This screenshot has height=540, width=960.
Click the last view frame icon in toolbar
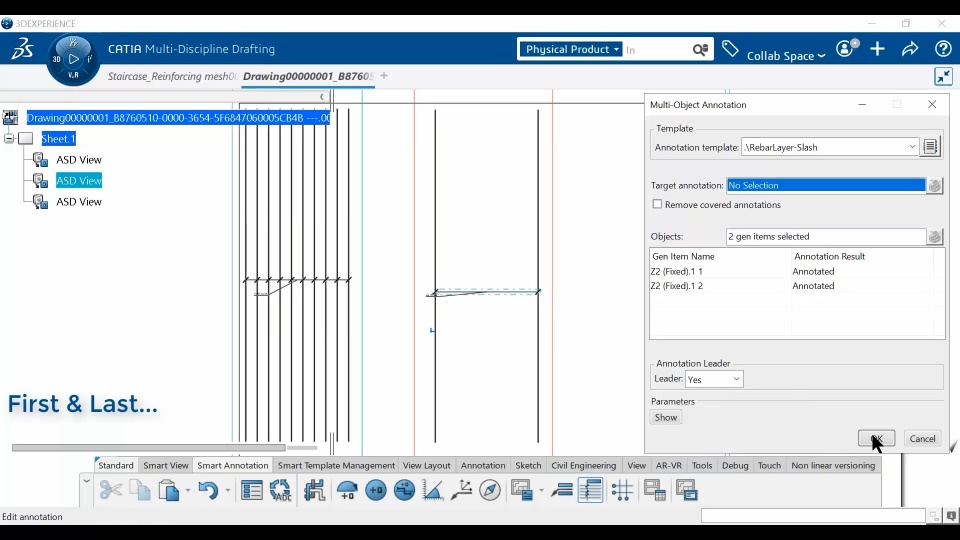tap(687, 490)
